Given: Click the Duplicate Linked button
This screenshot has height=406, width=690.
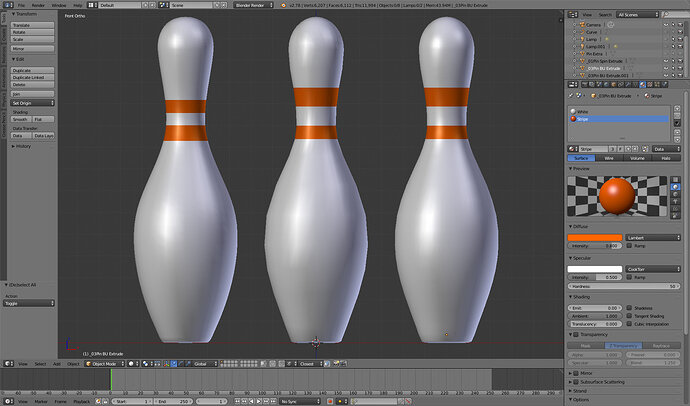Looking at the screenshot, I should [x=33, y=77].
